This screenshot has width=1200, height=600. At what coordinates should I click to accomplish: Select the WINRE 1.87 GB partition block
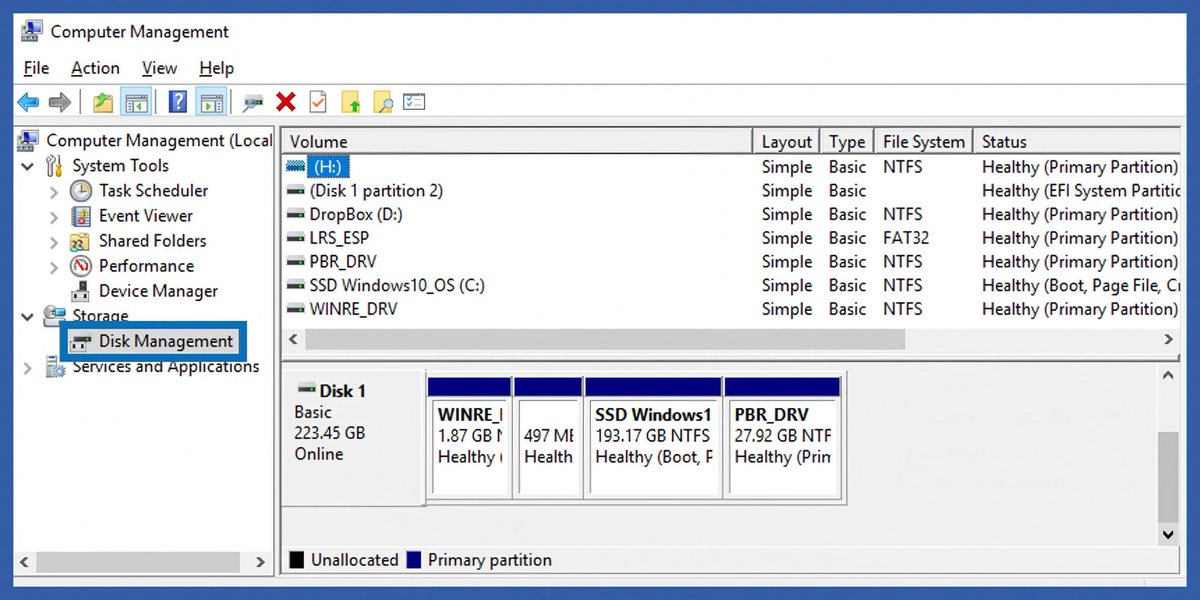click(x=469, y=437)
